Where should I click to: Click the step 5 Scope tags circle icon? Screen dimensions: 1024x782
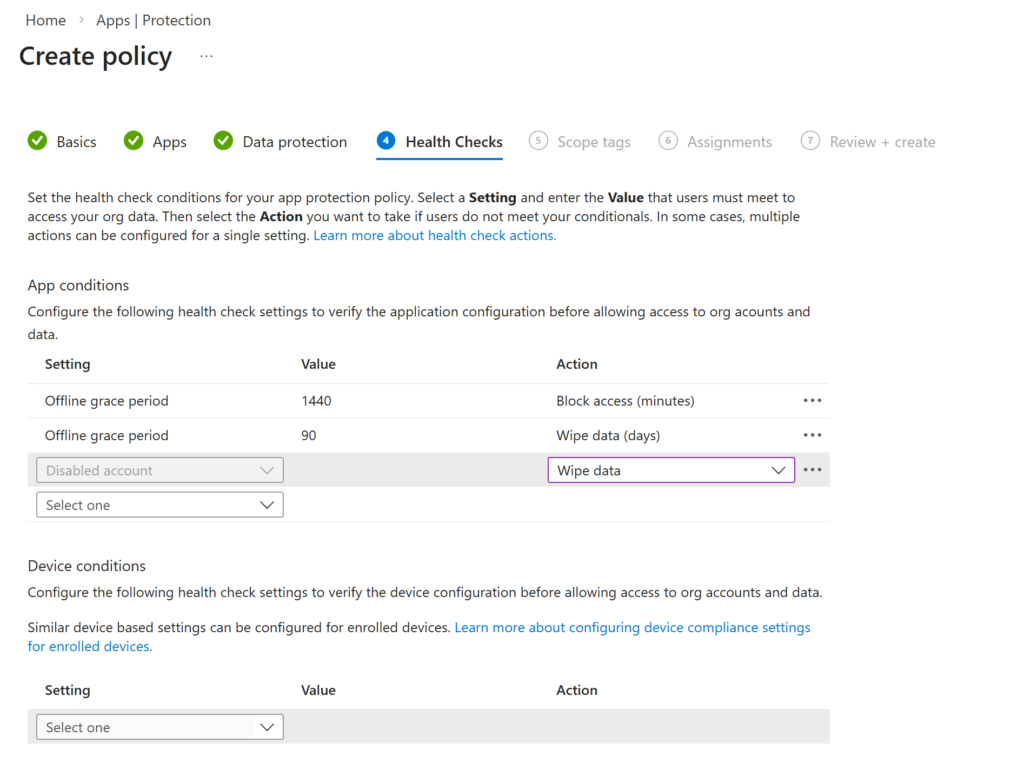(538, 141)
